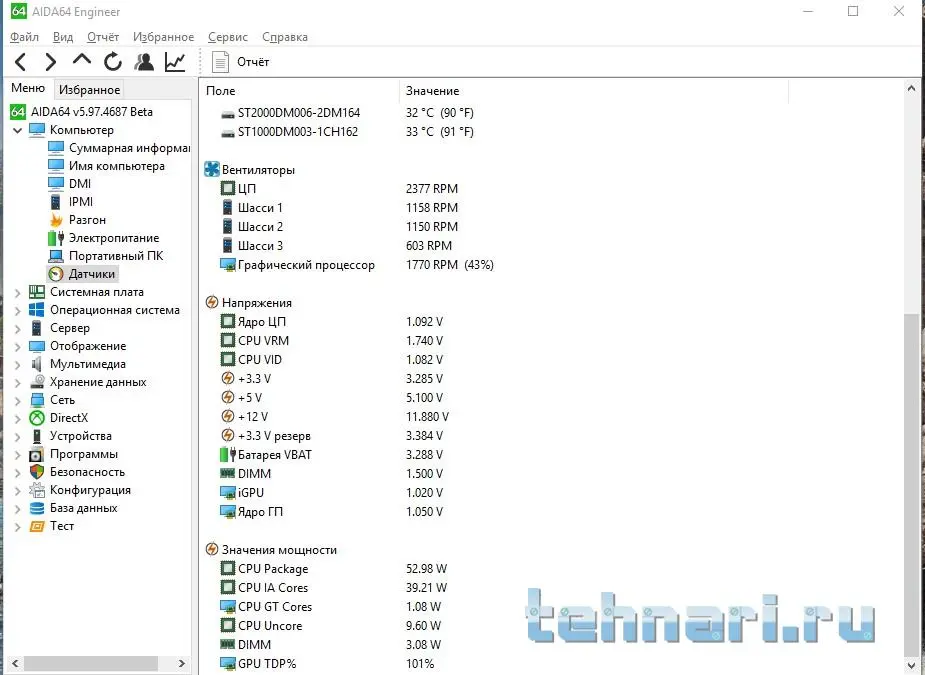The image size is (925, 675).
Task: Select the +12 V voltage row
Action: point(334,417)
